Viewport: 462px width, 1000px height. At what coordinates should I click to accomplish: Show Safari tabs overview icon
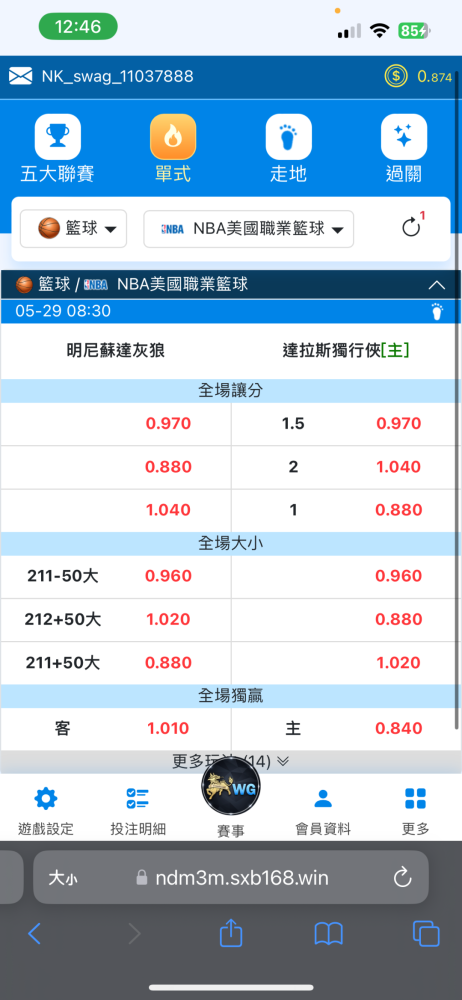click(x=426, y=934)
